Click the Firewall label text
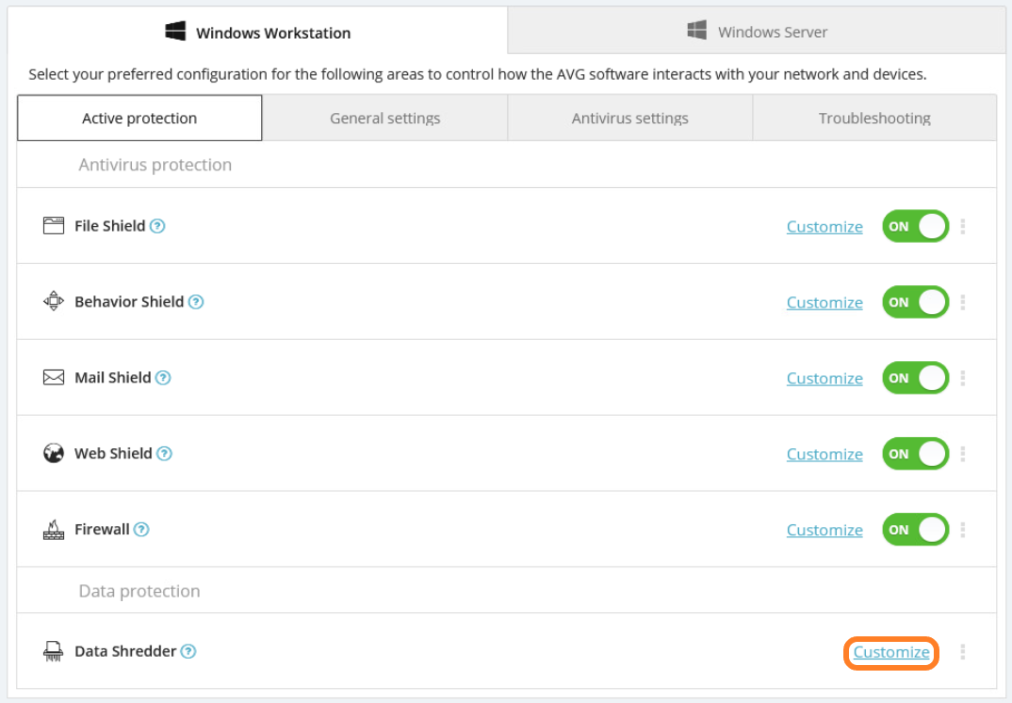The width and height of the screenshot is (1012, 703). (102, 529)
